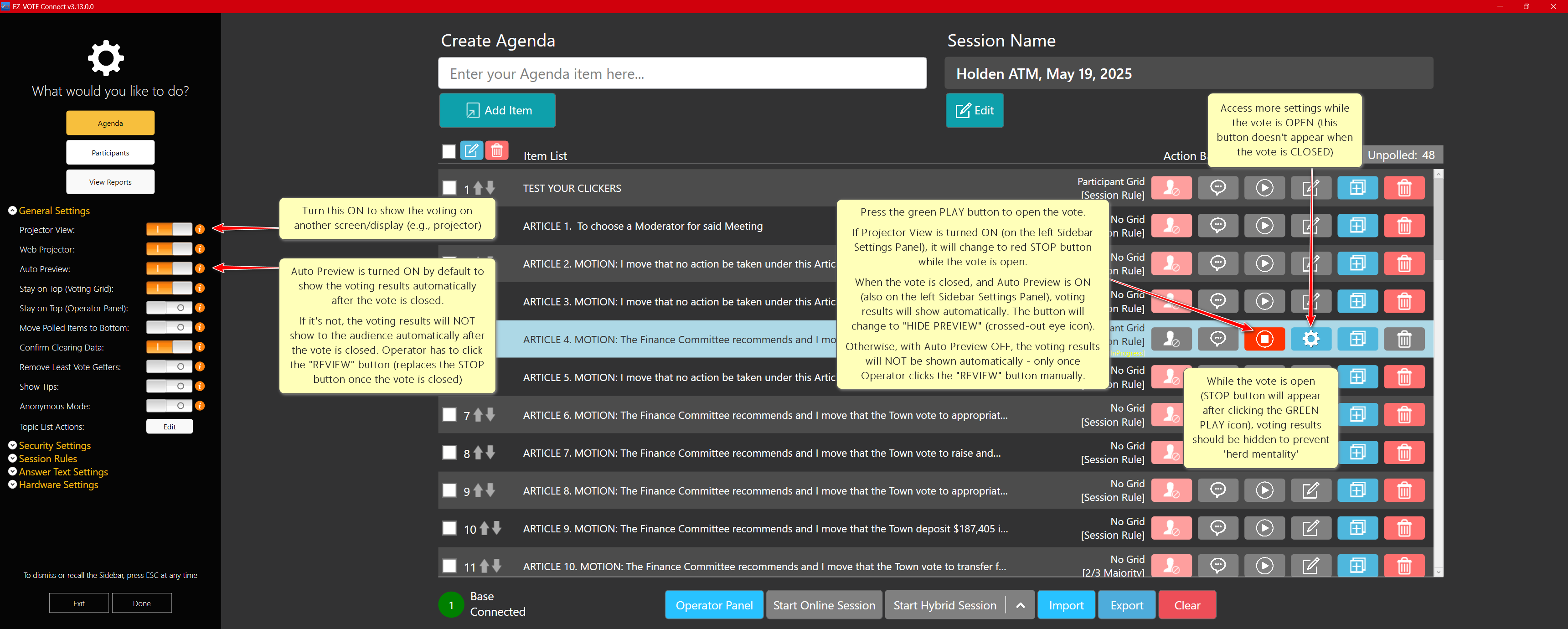The image size is (1568, 629).
Task: Toggle the Projector View switch
Action: pyautogui.click(x=169, y=230)
